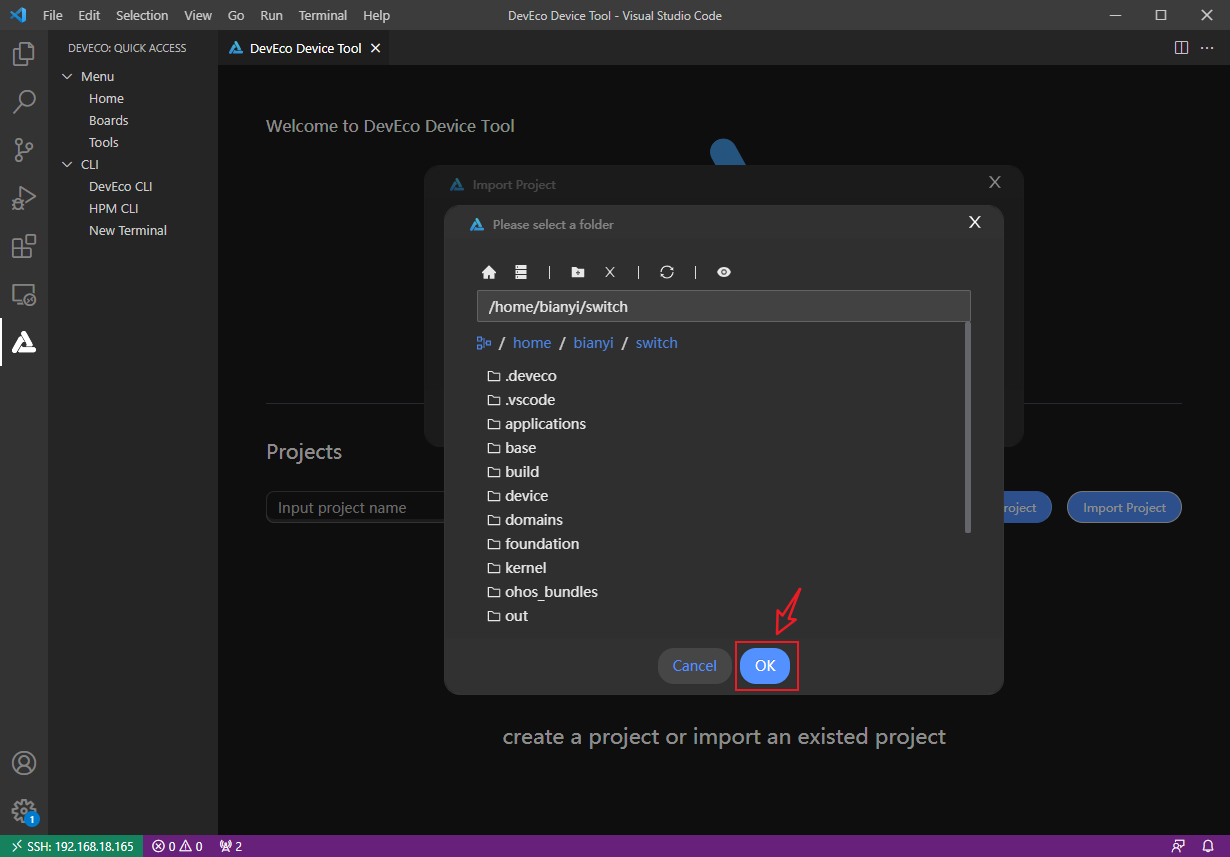Viewport: 1230px width, 857px height.
Task: Navigate to switch in the breadcrumb
Action: pyautogui.click(x=656, y=343)
